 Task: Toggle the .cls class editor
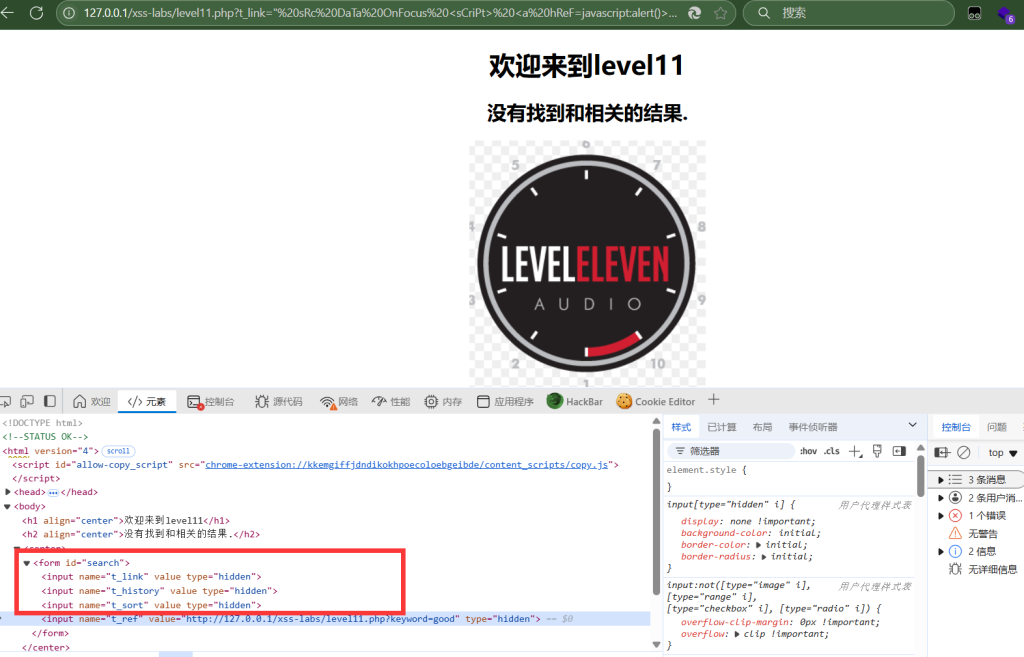pyautogui.click(x=831, y=451)
